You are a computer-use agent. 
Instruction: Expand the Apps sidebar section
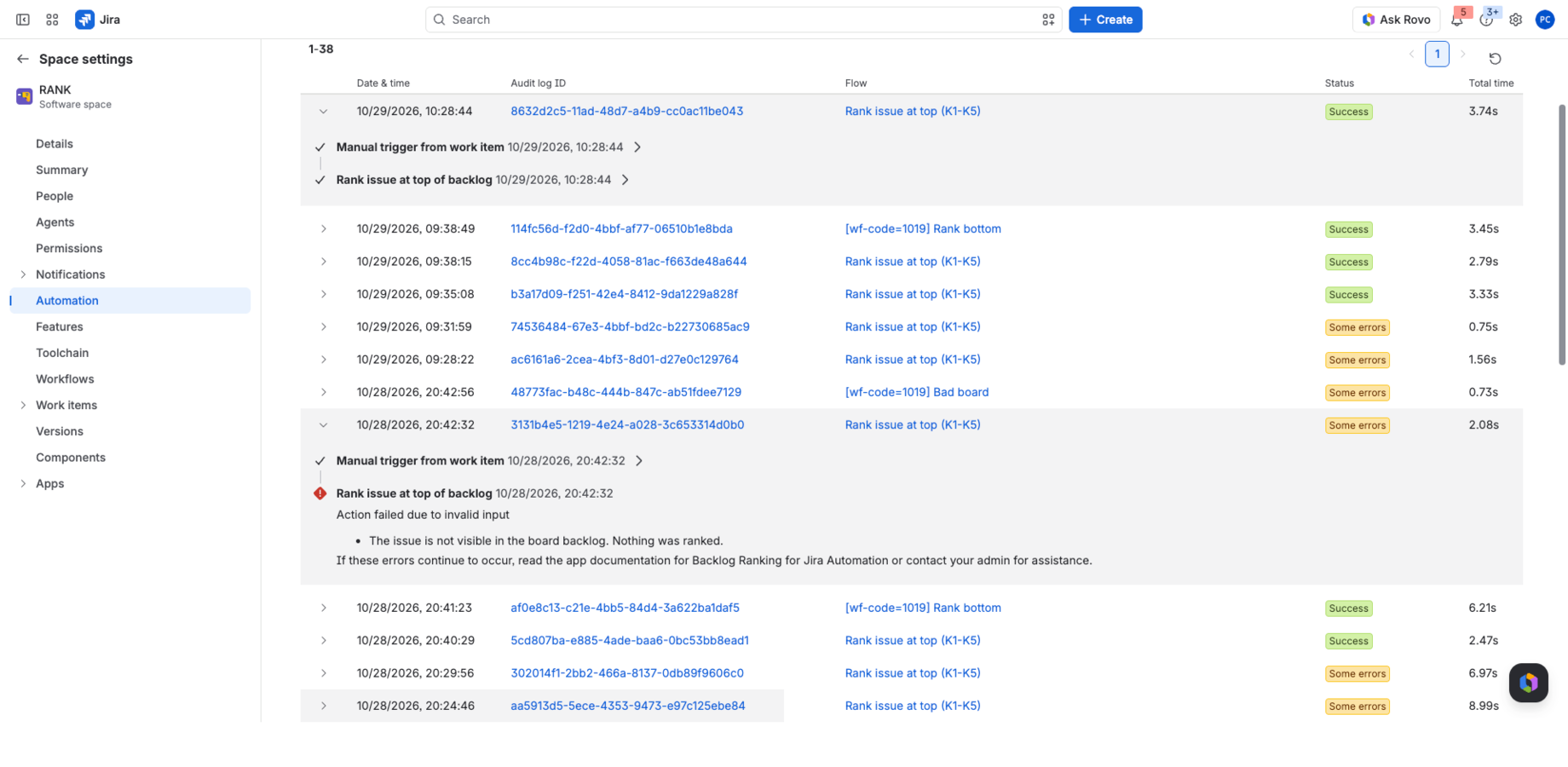coord(23,484)
